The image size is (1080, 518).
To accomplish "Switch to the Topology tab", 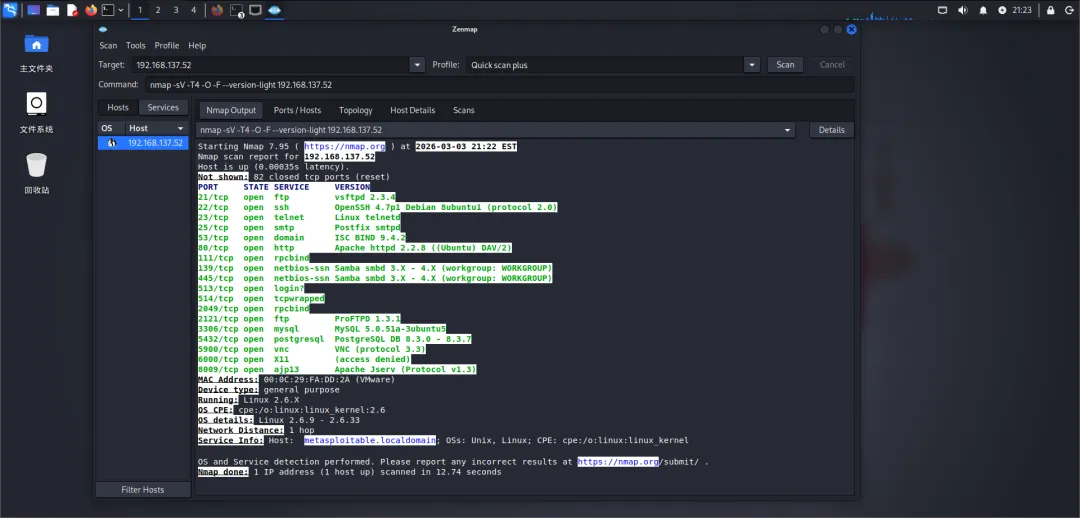I will pyautogui.click(x=355, y=110).
